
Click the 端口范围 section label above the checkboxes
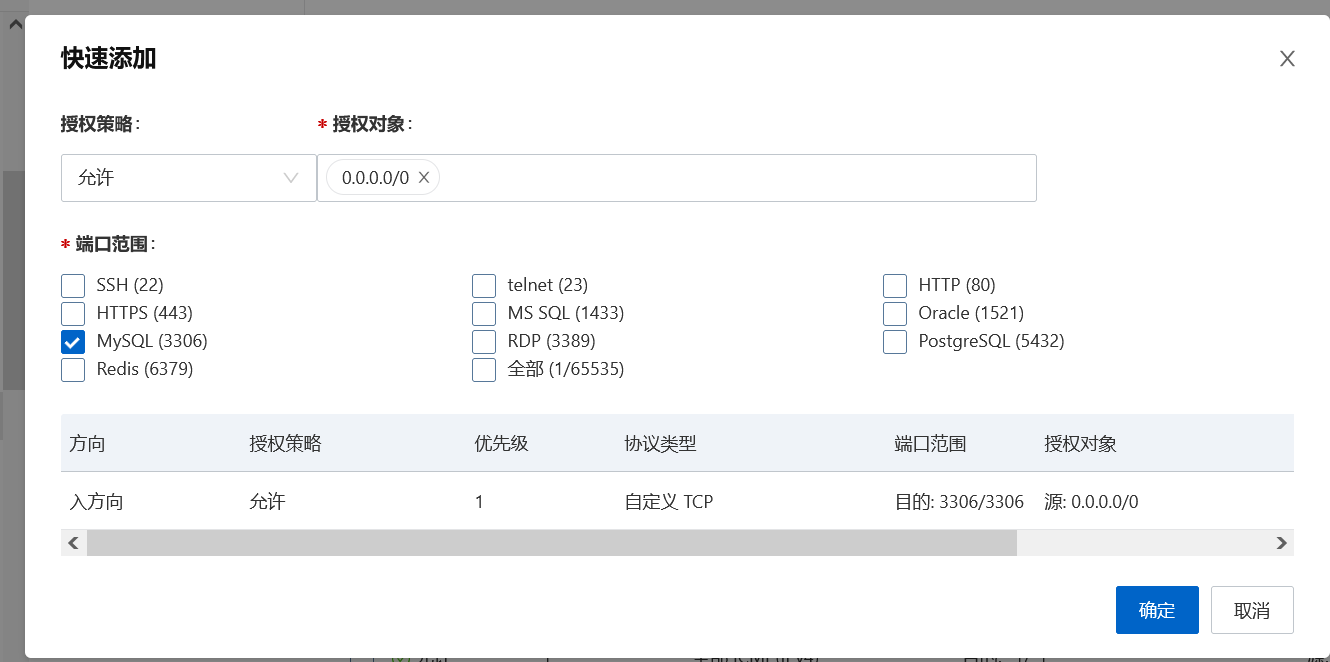(x=111, y=244)
